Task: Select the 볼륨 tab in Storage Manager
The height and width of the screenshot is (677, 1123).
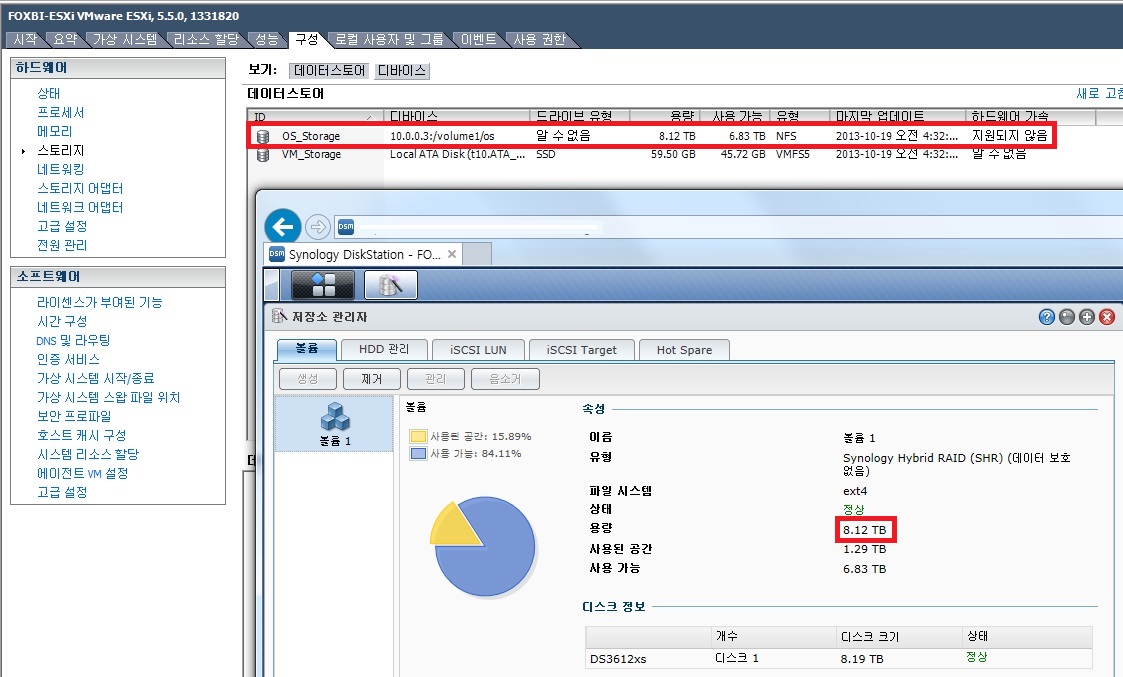Action: tap(307, 349)
